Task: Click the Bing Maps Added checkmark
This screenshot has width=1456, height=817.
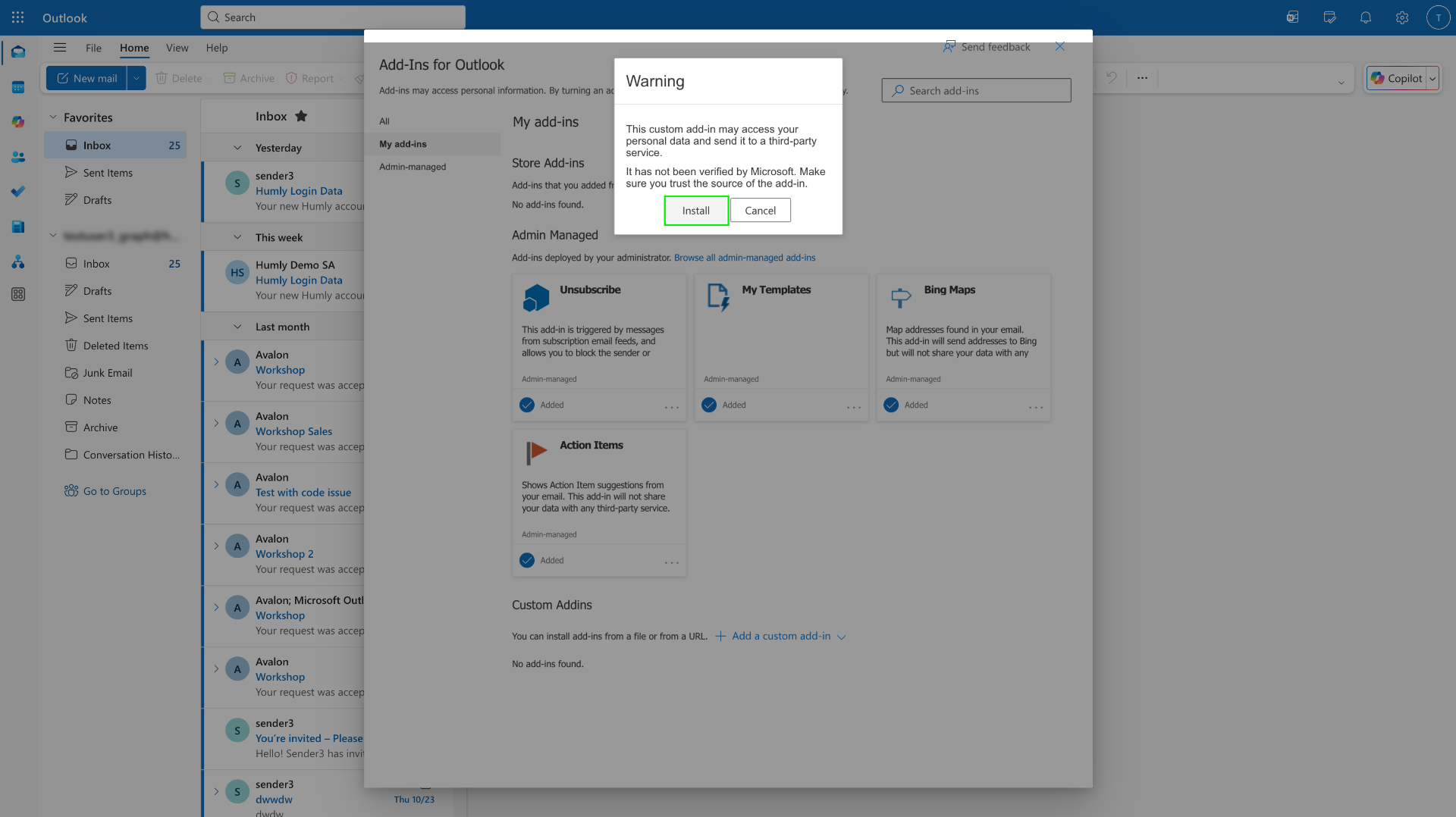Action: point(891,405)
